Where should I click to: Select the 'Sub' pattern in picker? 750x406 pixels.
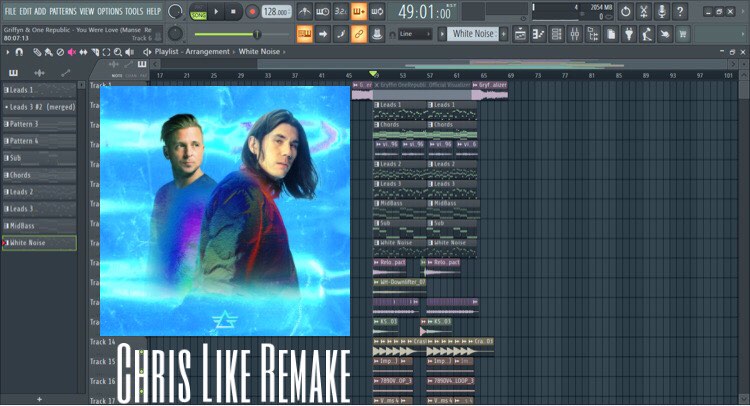click(x=39, y=158)
